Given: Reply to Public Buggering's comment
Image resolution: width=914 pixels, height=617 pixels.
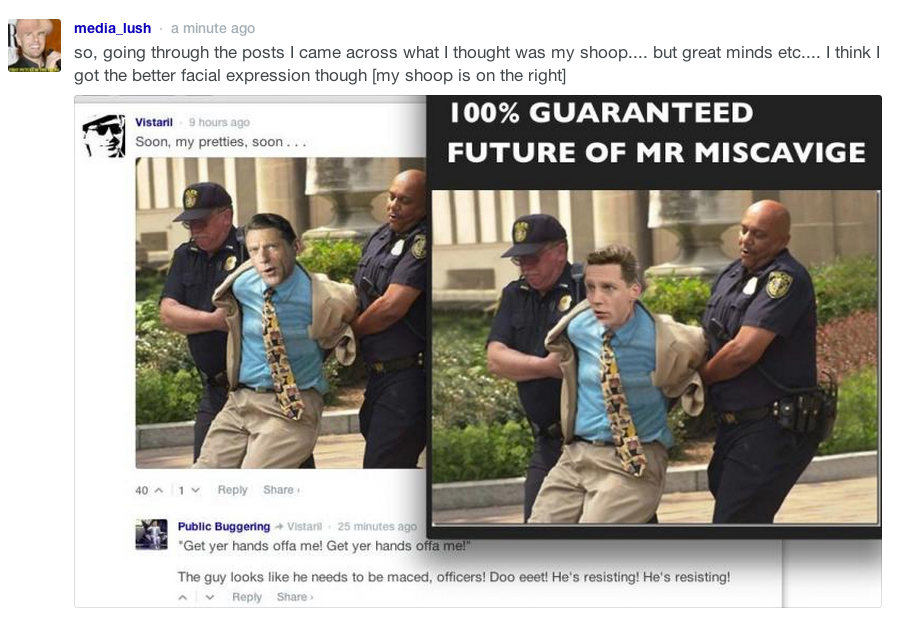Looking at the screenshot, I should pos(247,597).
